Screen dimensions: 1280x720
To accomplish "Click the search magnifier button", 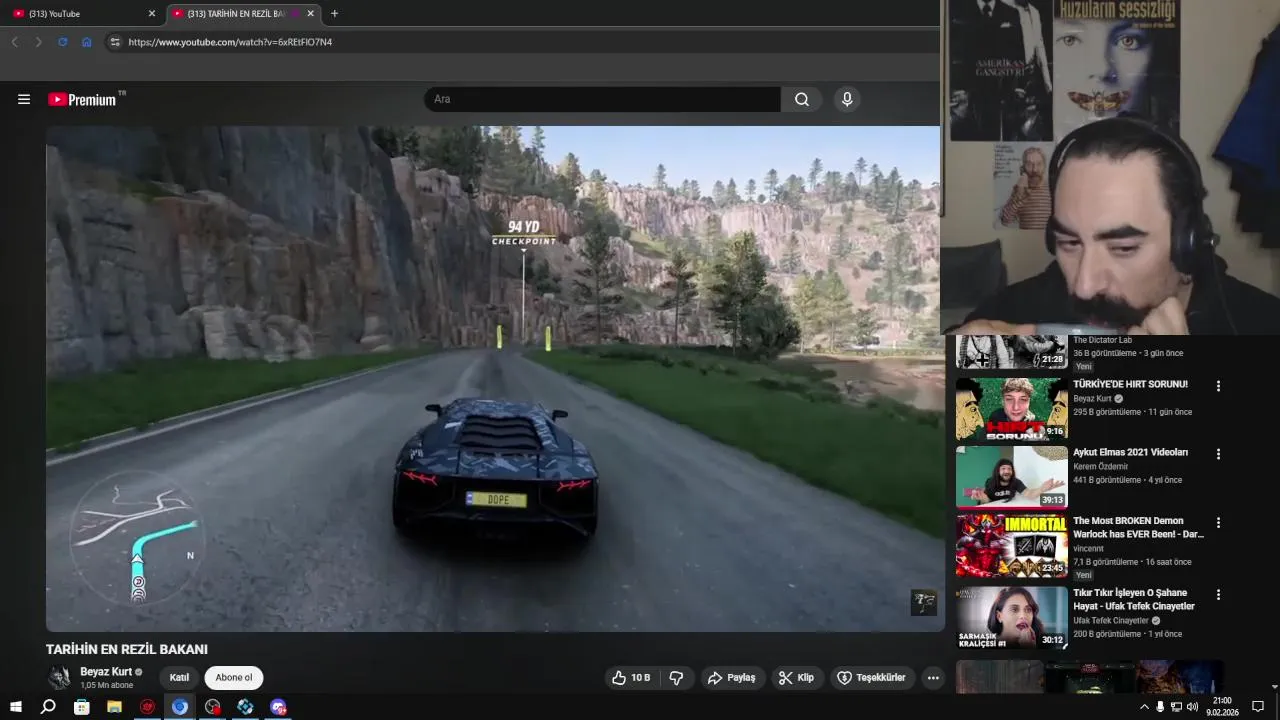I will [x=802, y=99].
